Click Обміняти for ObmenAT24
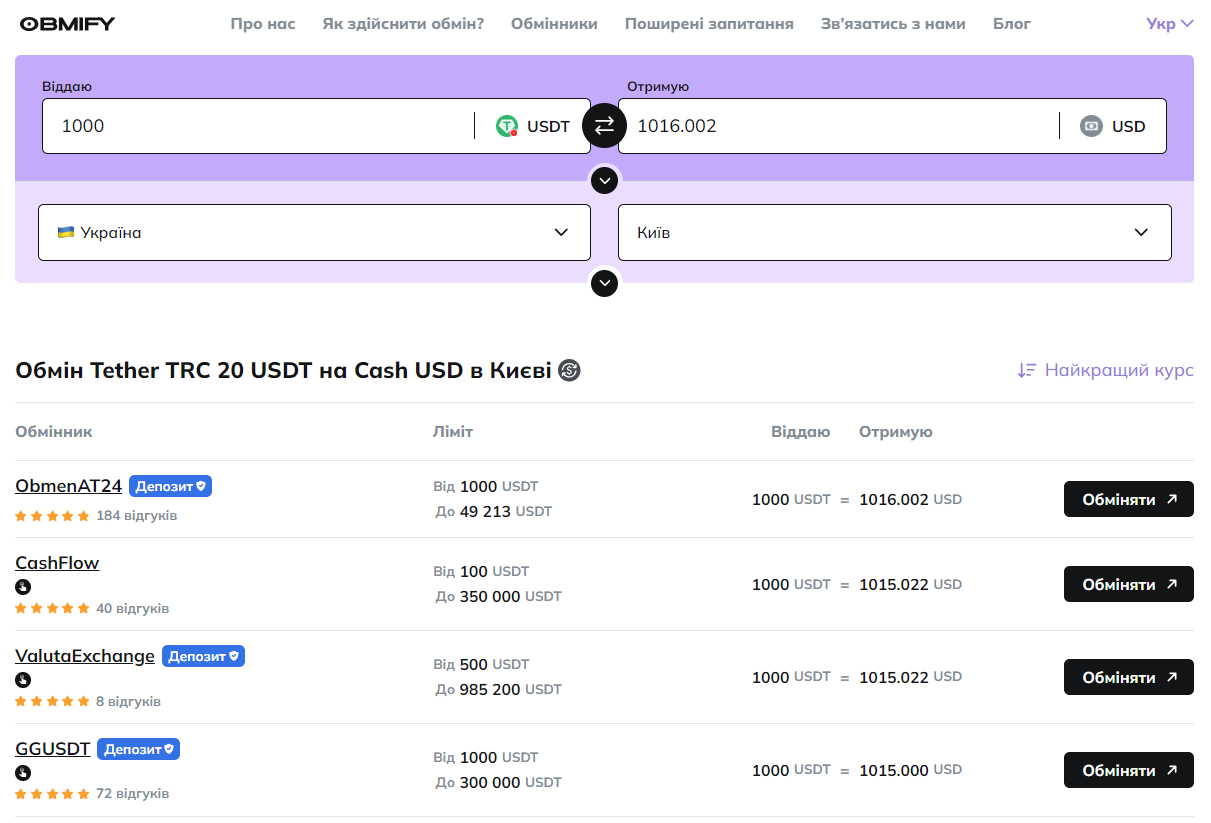 (1129, 499)
